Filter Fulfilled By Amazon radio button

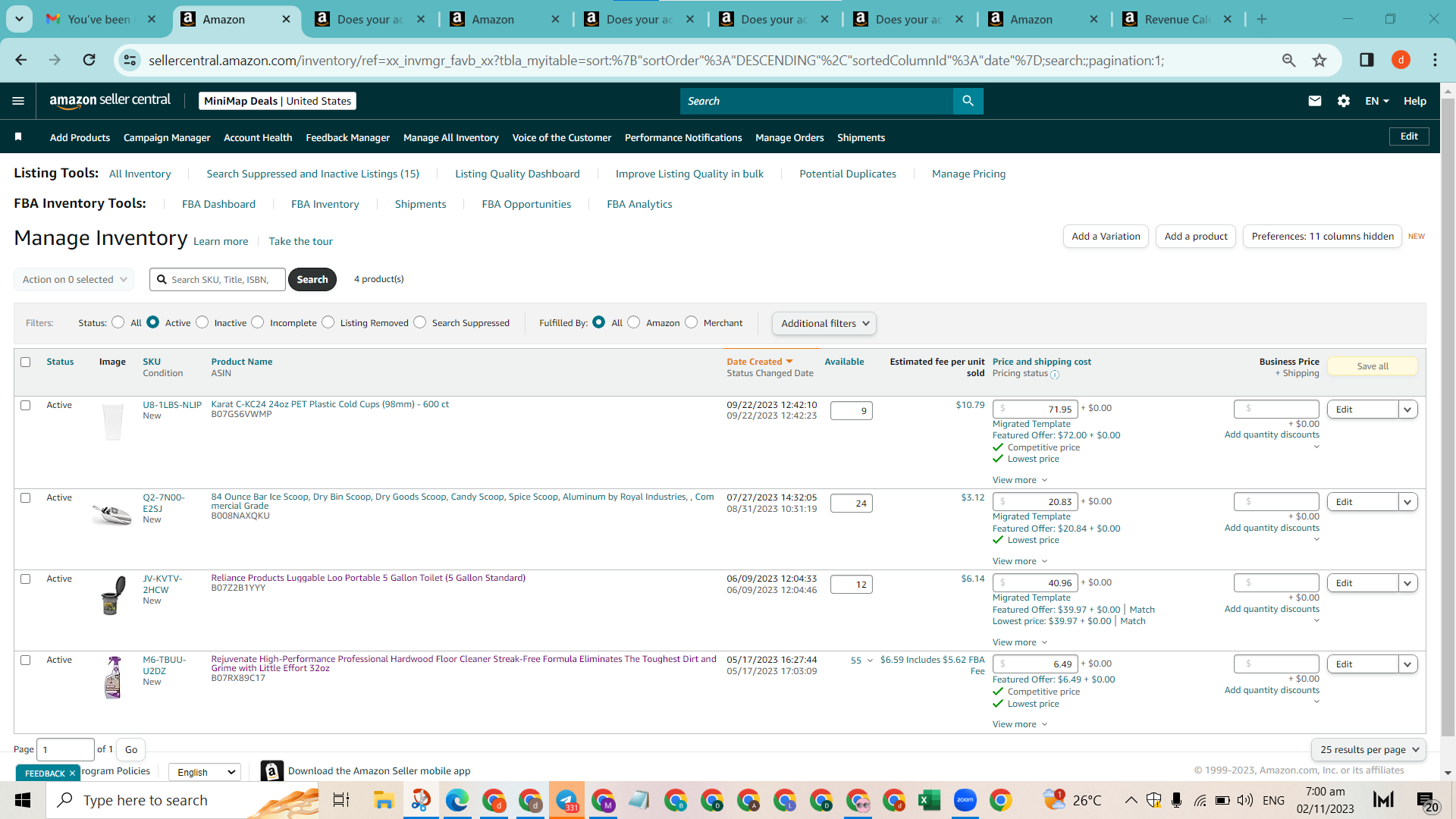point(634,322)
